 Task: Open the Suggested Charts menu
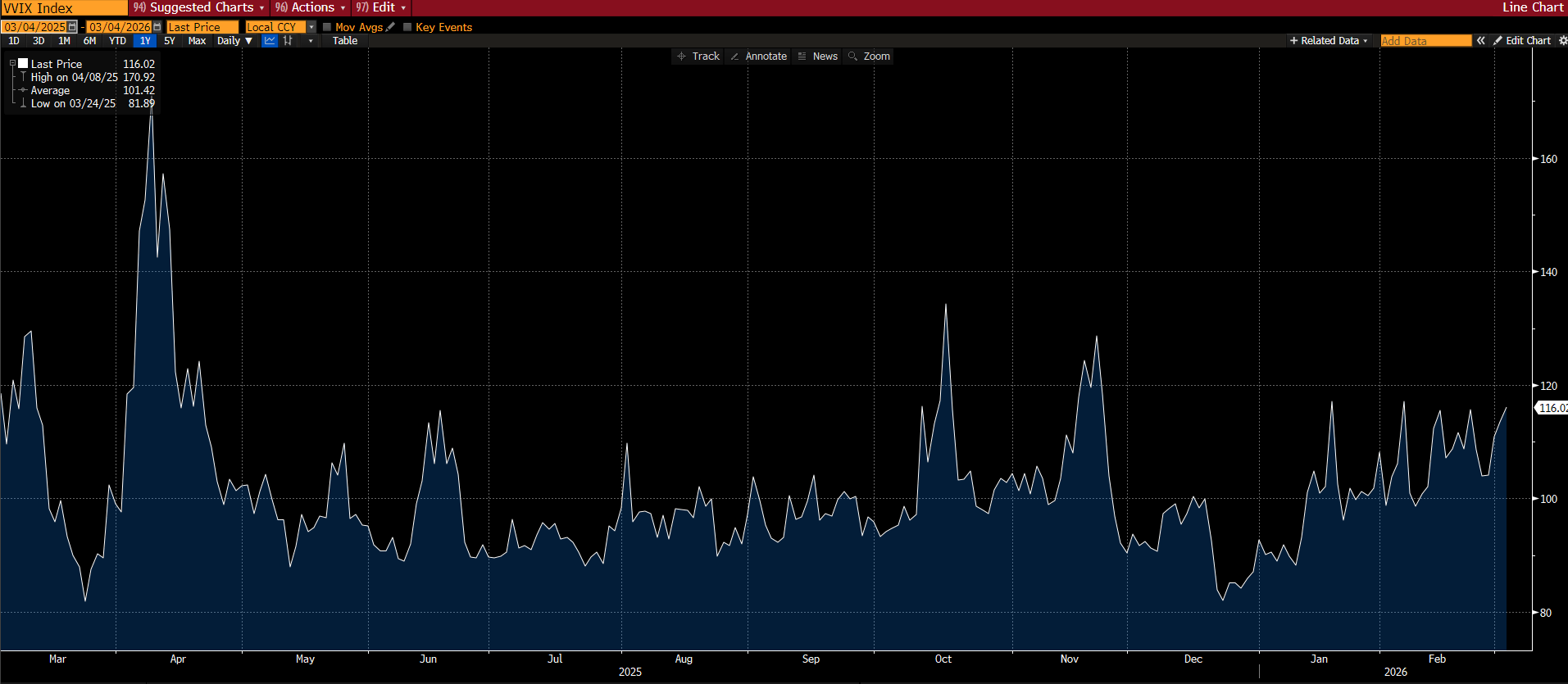click(198, 7)
